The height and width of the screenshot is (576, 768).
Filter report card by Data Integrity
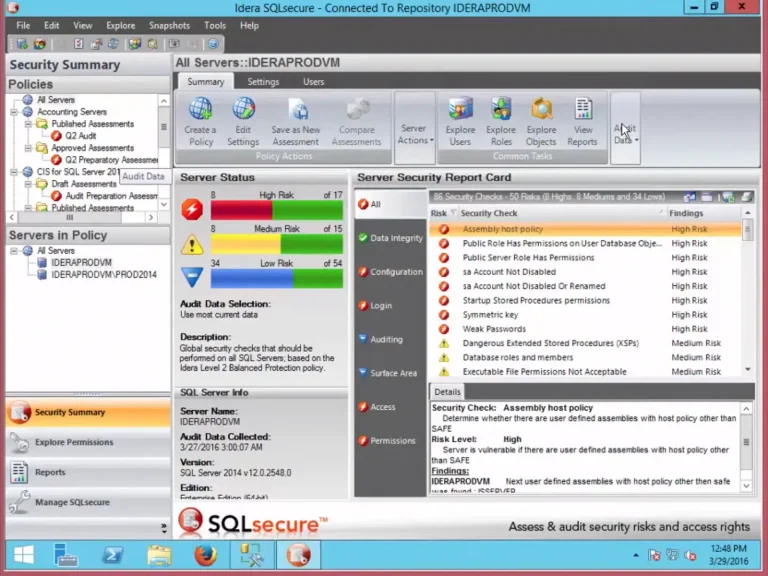point(396,238)
